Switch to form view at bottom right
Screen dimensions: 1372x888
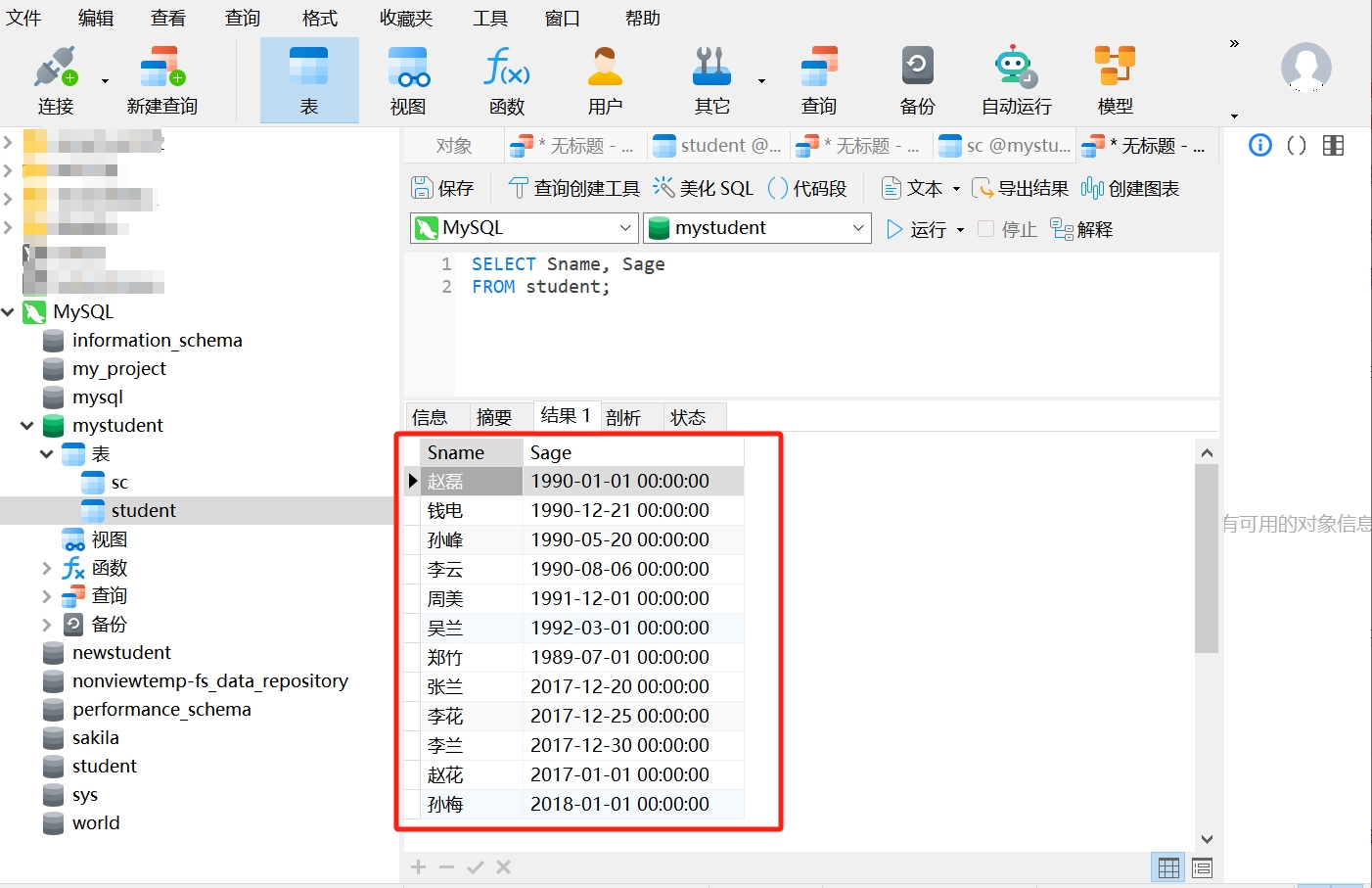1203,867
